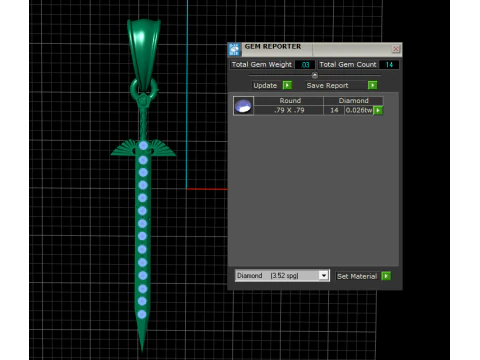Click the Update button label
The width and height of the screenshot is (480, 360).
pyautogui.click(x=265, y=86)
